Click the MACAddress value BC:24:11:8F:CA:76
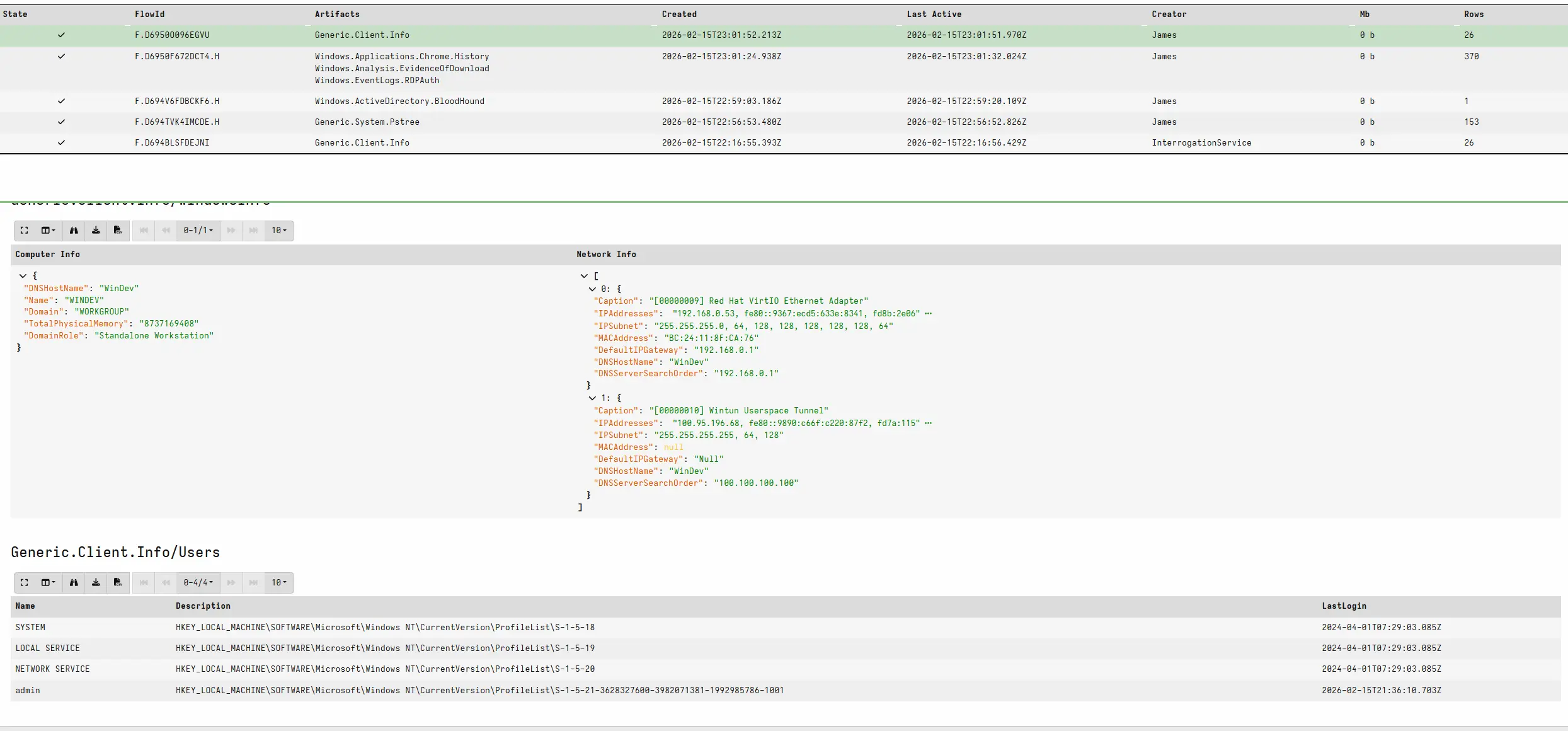This screenshot has height=731, width=1568. [711, 338]
